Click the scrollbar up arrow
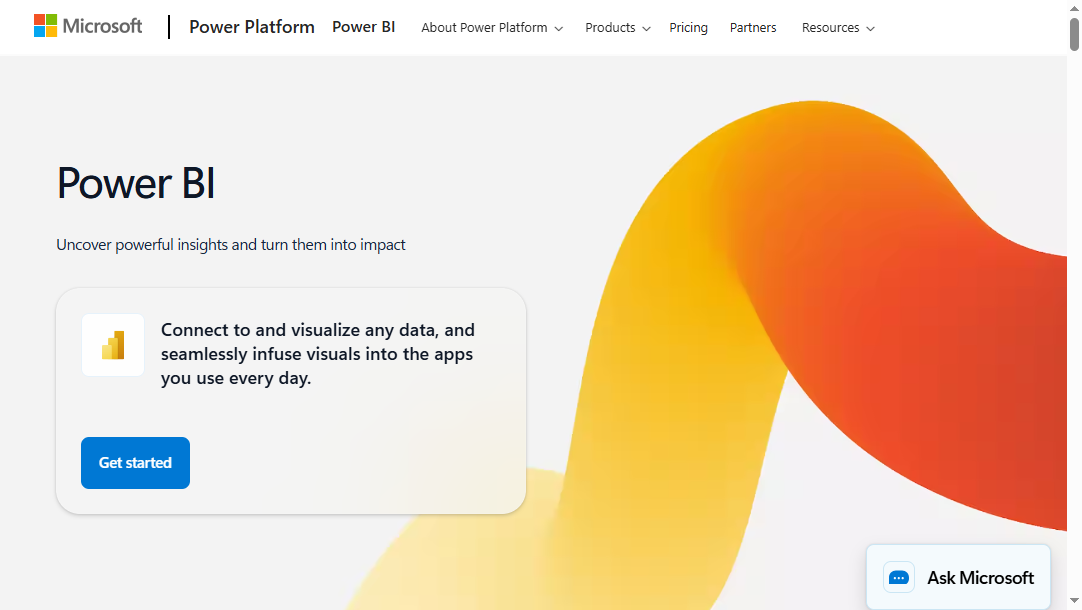 coord(1074,7)
